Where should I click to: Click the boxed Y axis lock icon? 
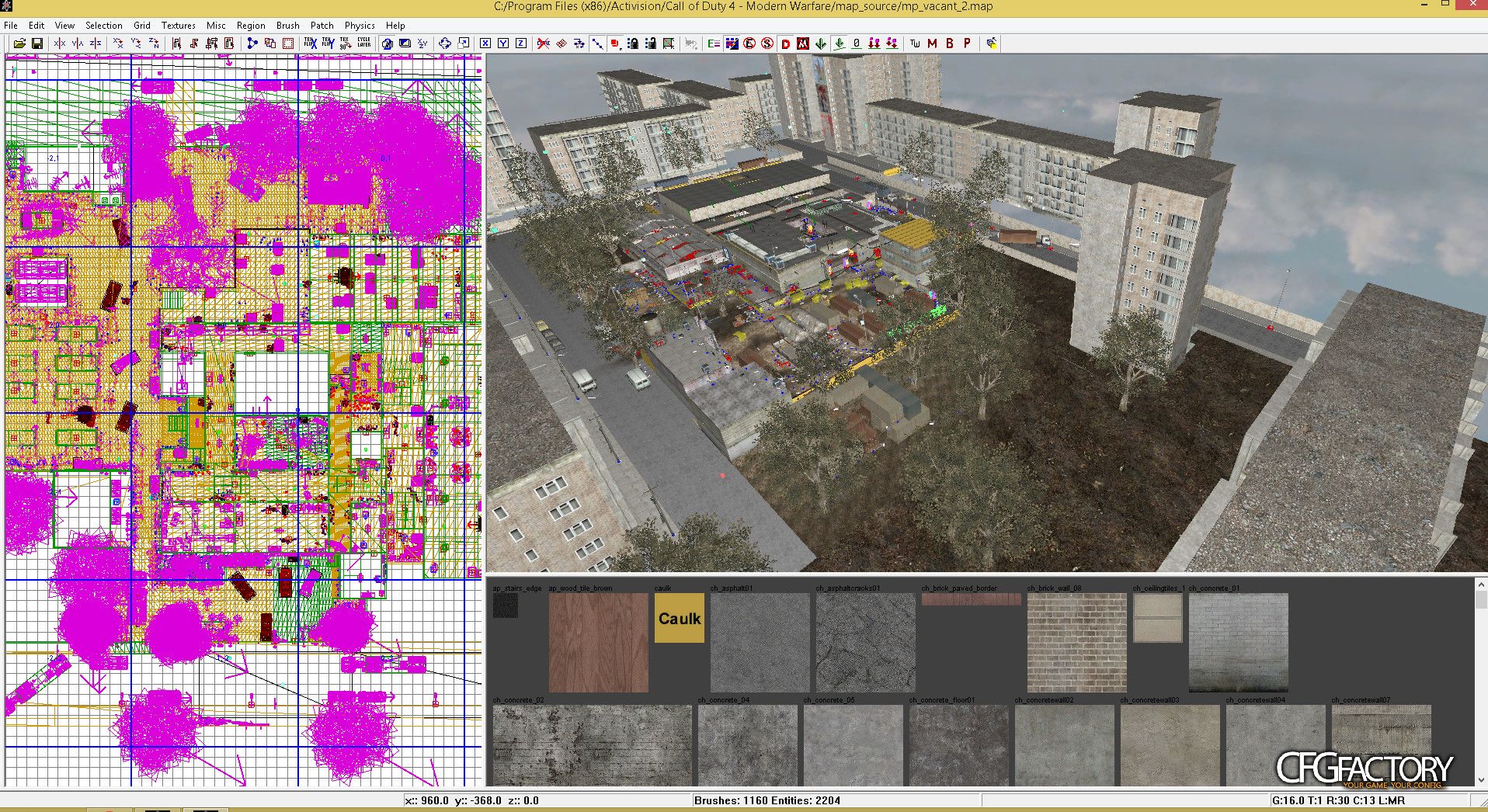[503, 43]
